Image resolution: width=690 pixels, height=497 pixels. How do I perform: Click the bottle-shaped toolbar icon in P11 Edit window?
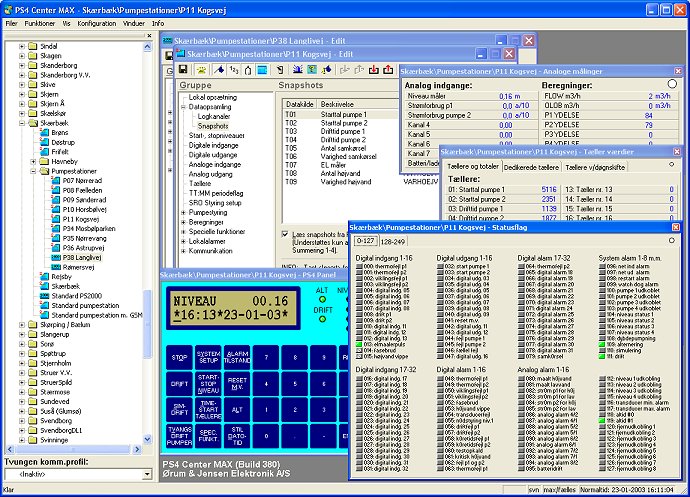tap(248, 70)
